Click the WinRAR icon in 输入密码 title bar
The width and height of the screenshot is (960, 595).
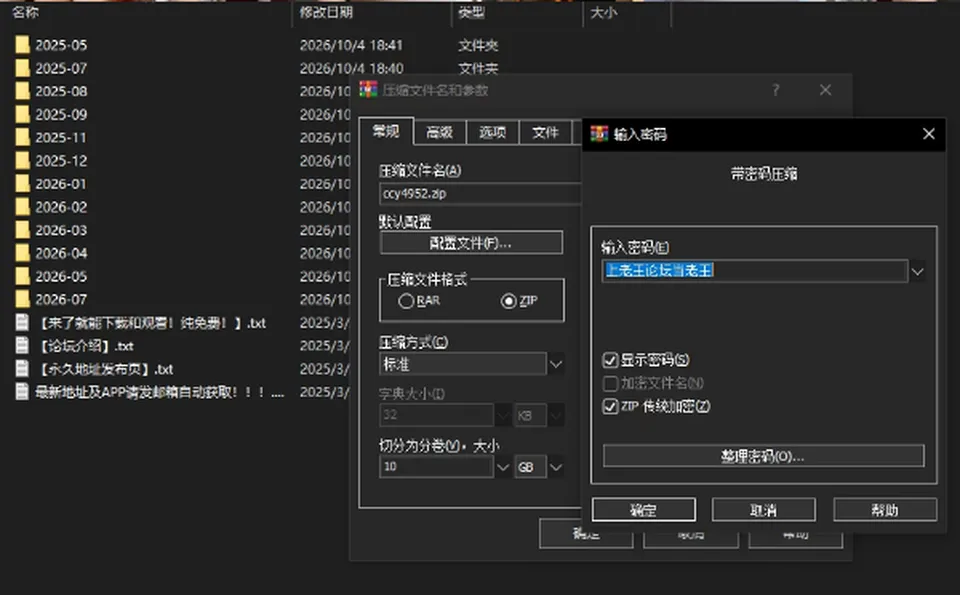point(599,133)
